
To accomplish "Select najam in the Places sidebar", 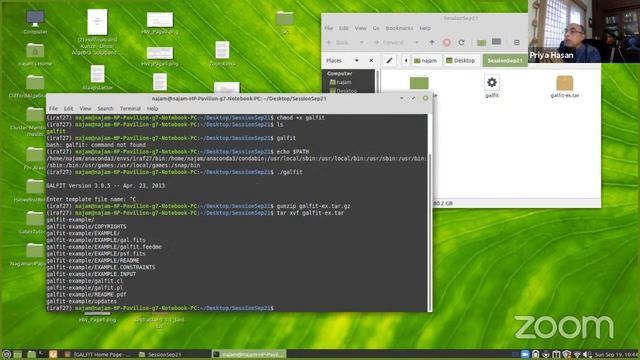I will [341, 82].
